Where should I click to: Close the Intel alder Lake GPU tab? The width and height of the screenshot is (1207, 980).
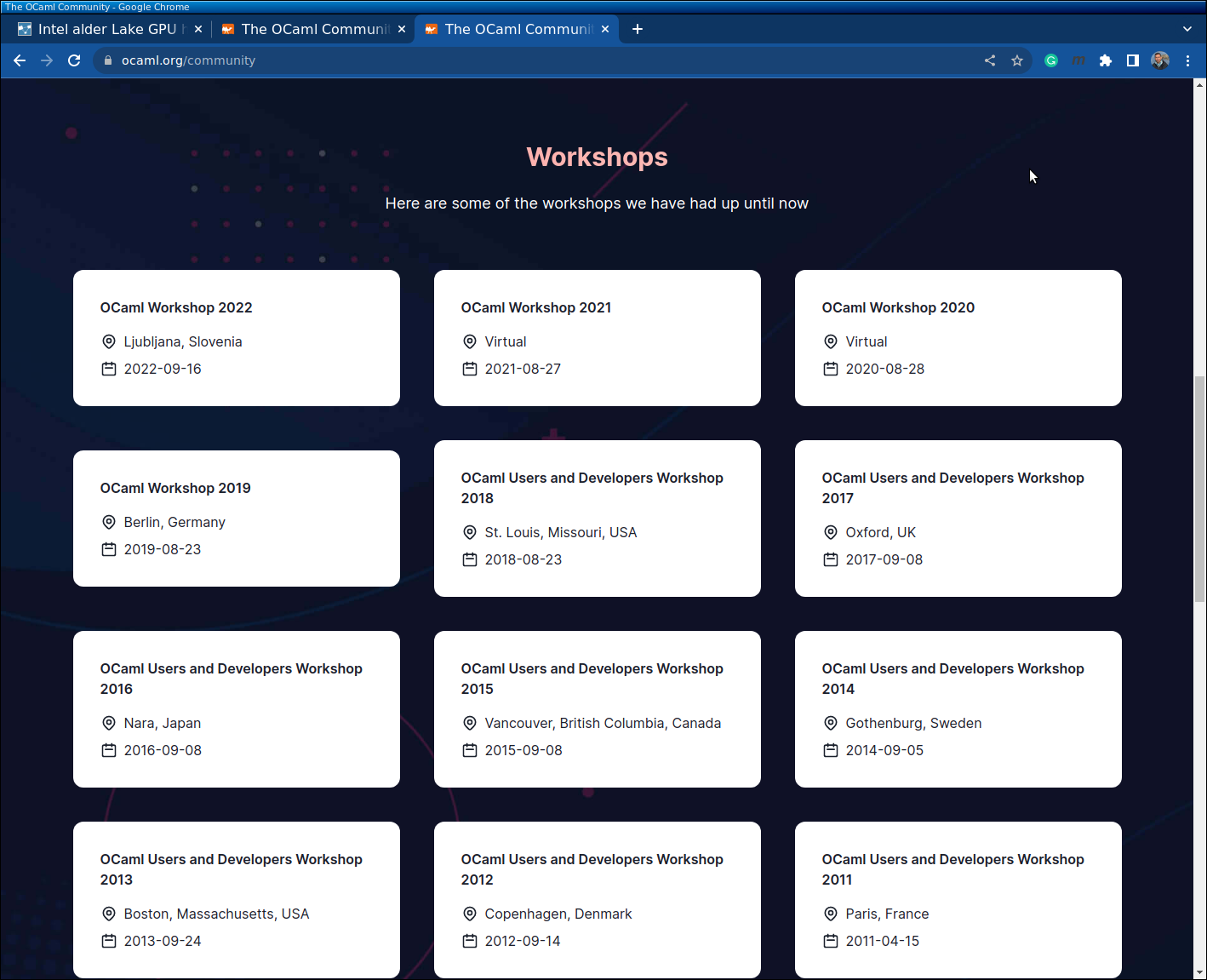click(x=198, y=29)
